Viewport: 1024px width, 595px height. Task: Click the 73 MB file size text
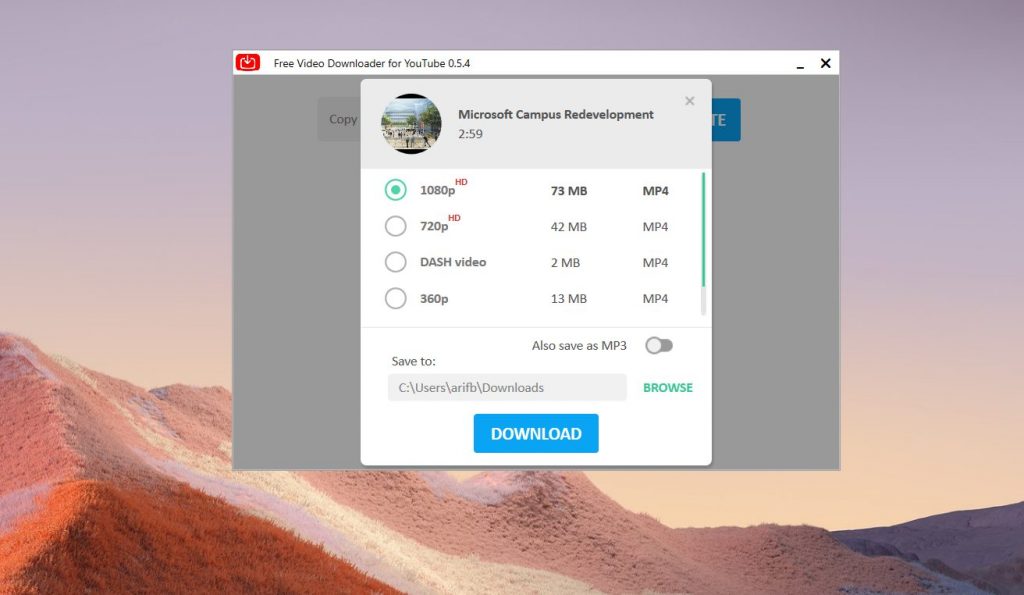[x=569, y=191]
